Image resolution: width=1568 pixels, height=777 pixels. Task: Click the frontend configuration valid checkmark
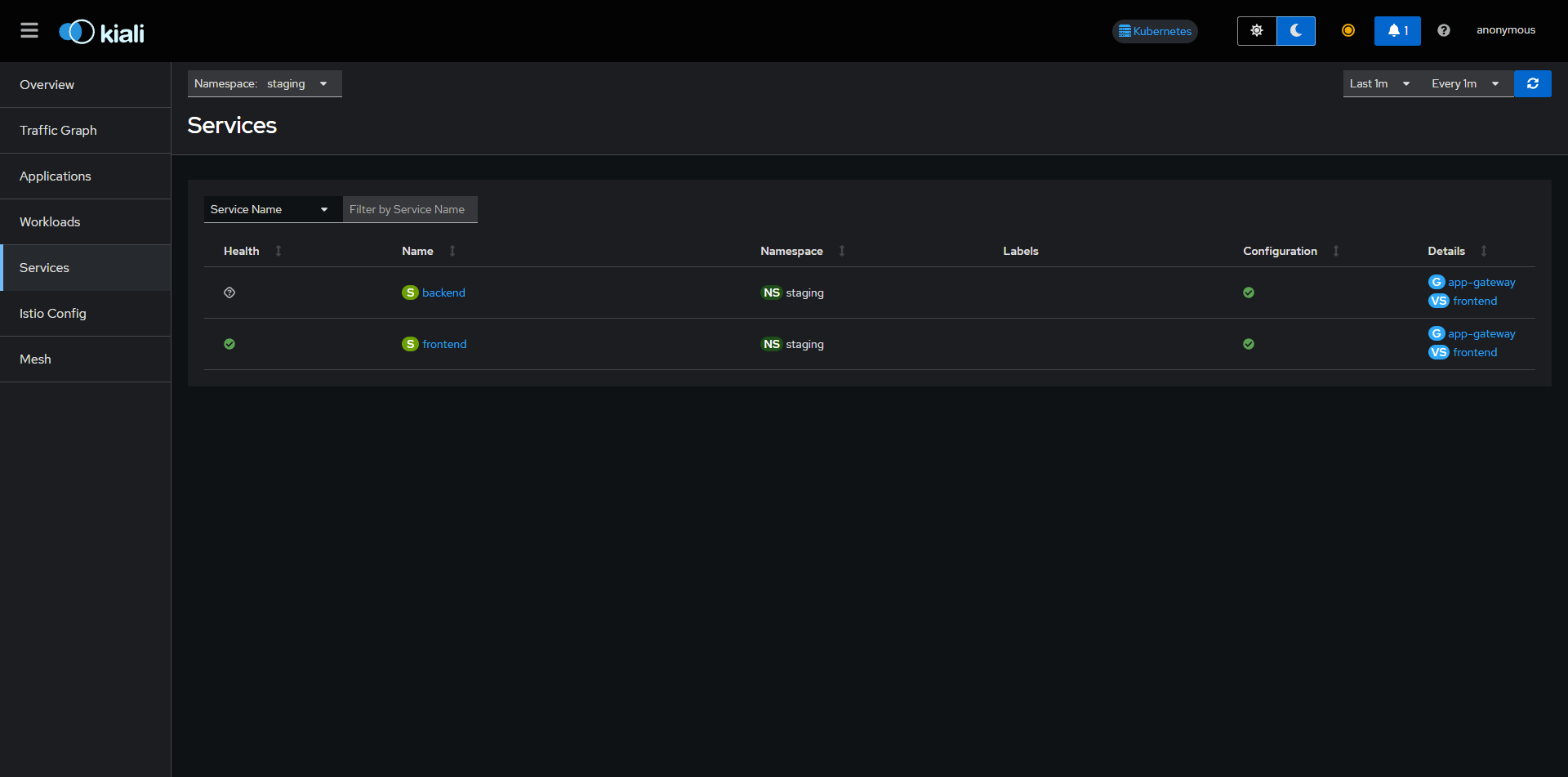[x=1248, y=344]
